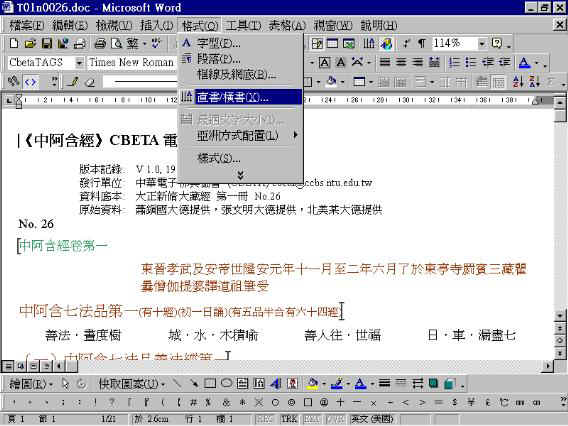Image resolution: width=568 pixels, height=426 pixels.
Task: Click the Times New Roman font box
Action: pos(131,63)
